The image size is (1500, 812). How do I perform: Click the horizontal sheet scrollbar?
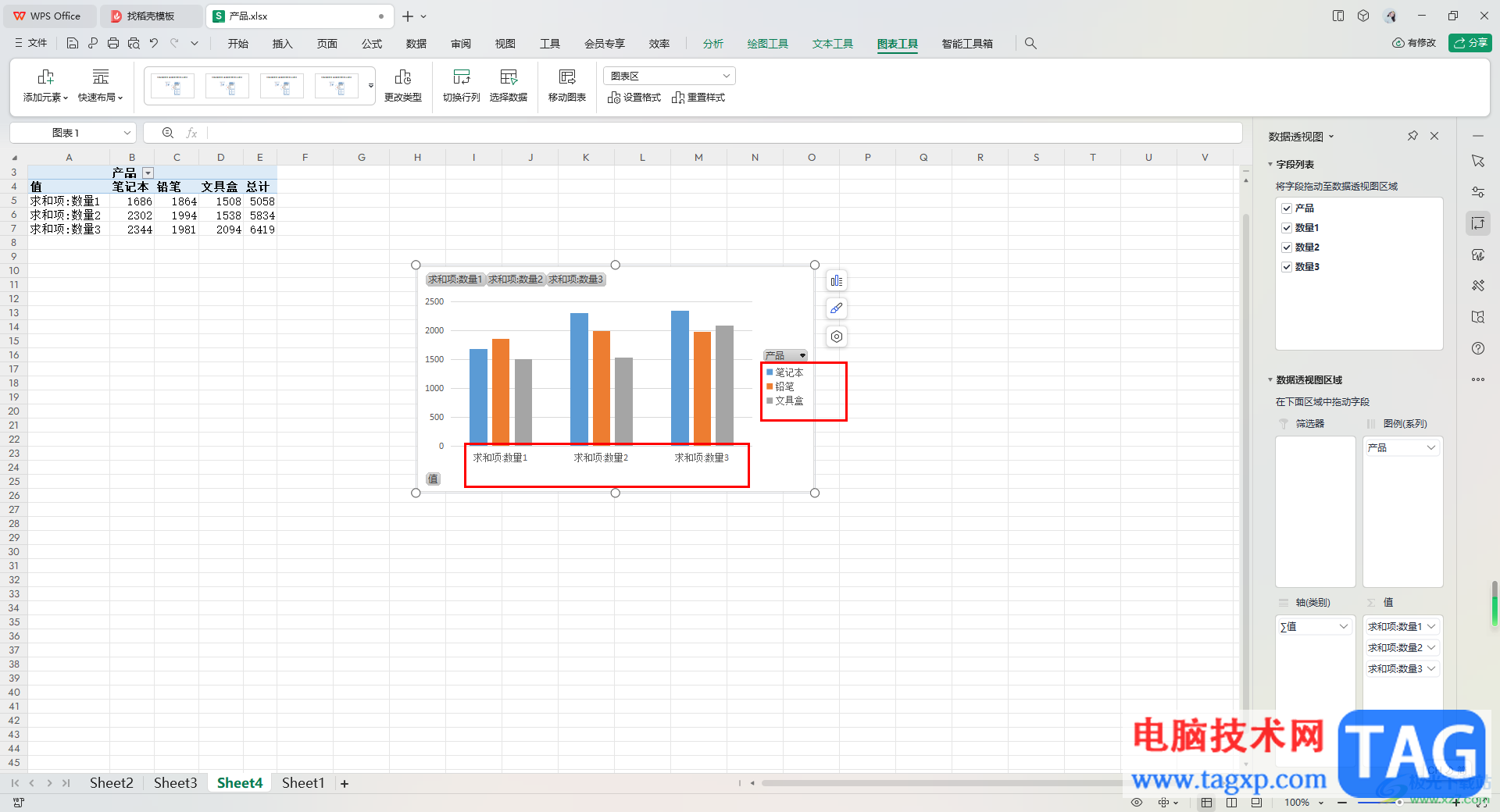tap(941, 783)
